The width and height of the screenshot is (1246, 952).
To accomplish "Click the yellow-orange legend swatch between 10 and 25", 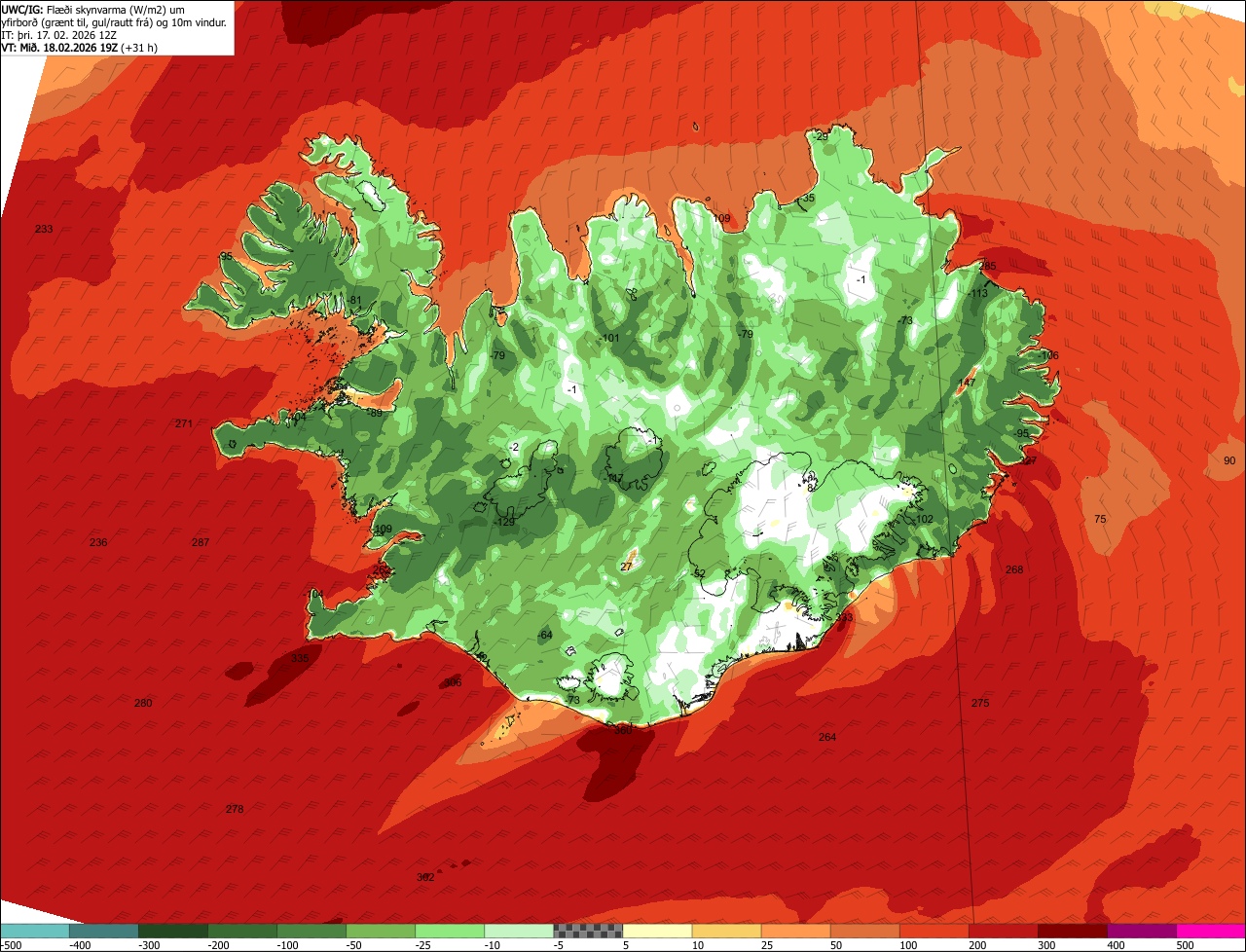I will pos(726,931).
